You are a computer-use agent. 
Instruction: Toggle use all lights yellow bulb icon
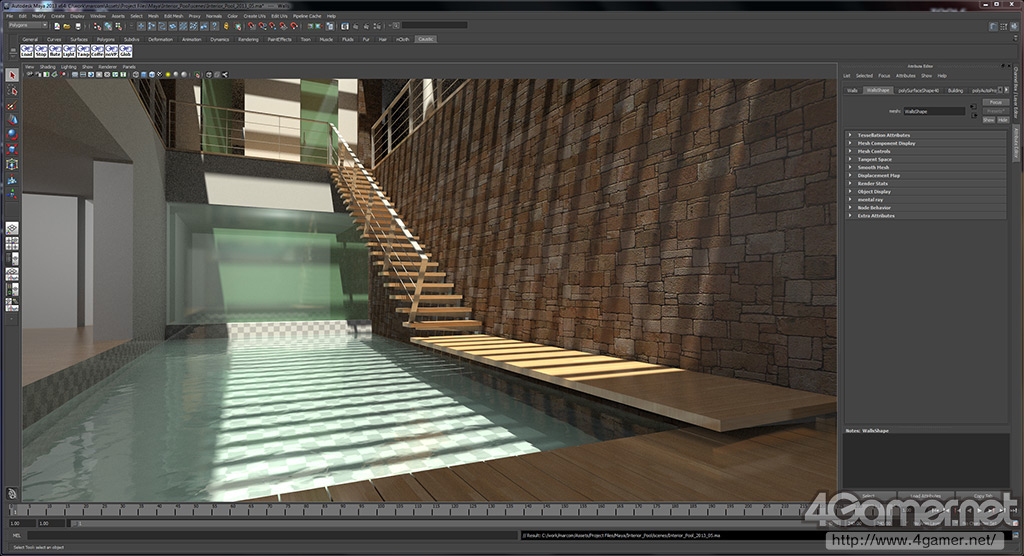click(x=170, y=74)
